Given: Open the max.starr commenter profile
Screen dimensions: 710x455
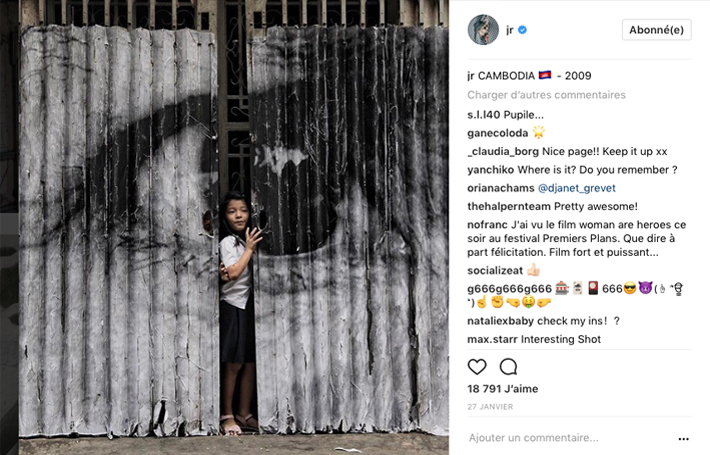Looking at the screenshot, I should 492,340.
